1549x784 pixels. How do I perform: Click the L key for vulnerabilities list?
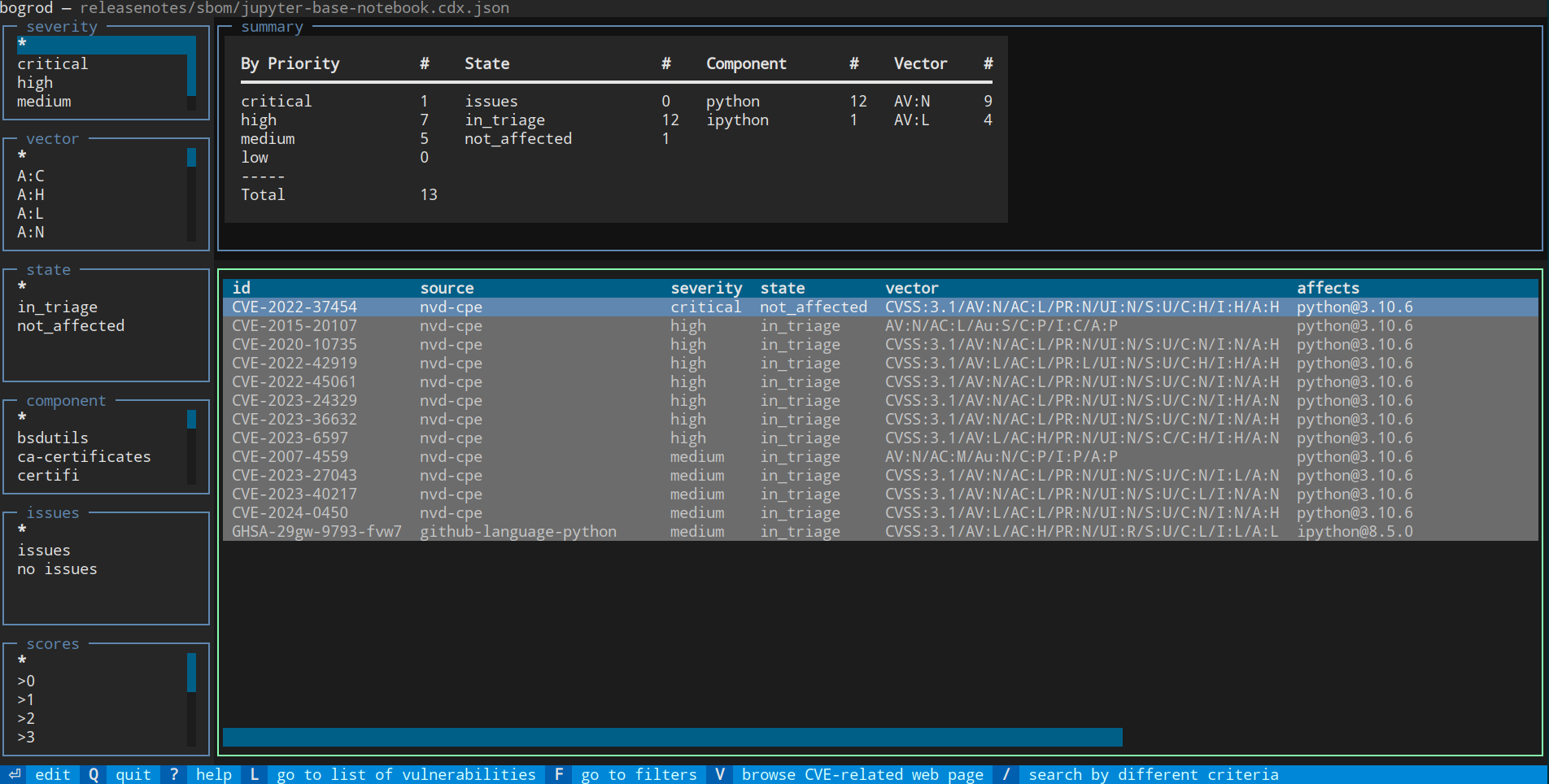click(255, 774)
